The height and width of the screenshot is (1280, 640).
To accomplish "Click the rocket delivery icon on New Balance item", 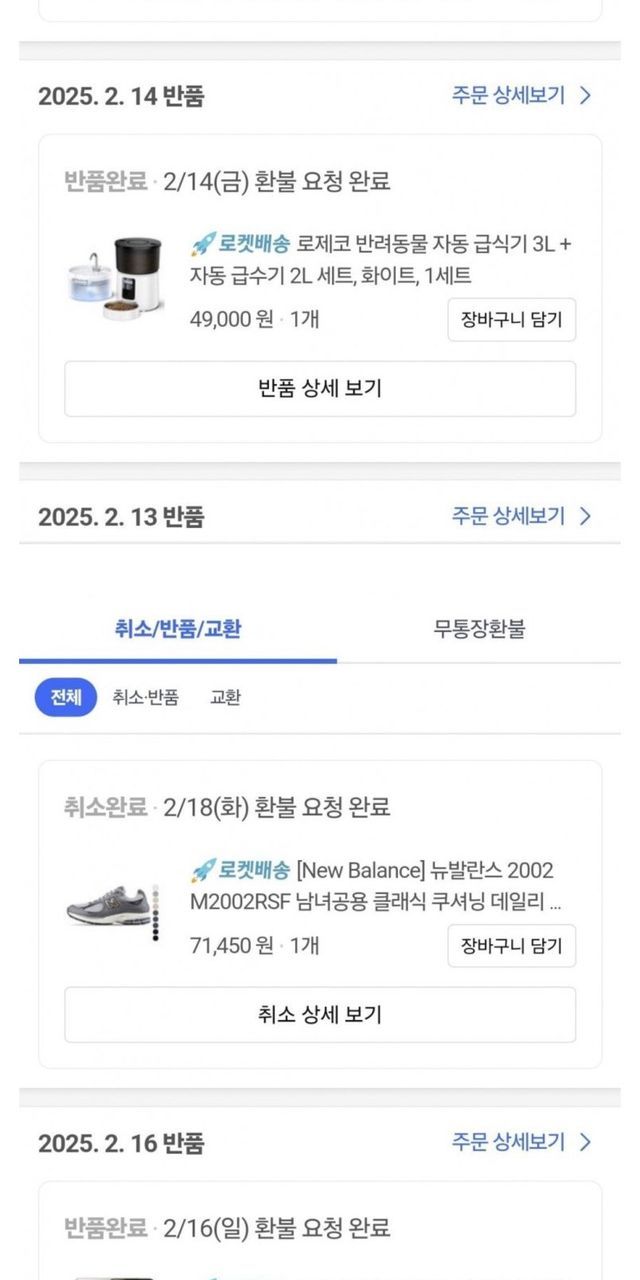I will click(203, 870).
